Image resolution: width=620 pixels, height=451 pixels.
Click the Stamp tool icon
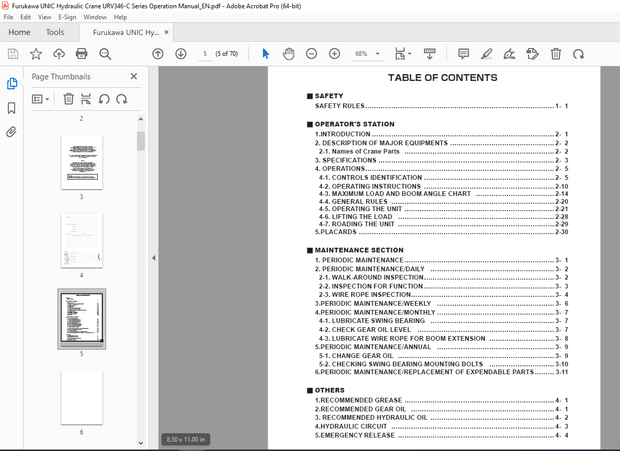(x=532, y=54)
